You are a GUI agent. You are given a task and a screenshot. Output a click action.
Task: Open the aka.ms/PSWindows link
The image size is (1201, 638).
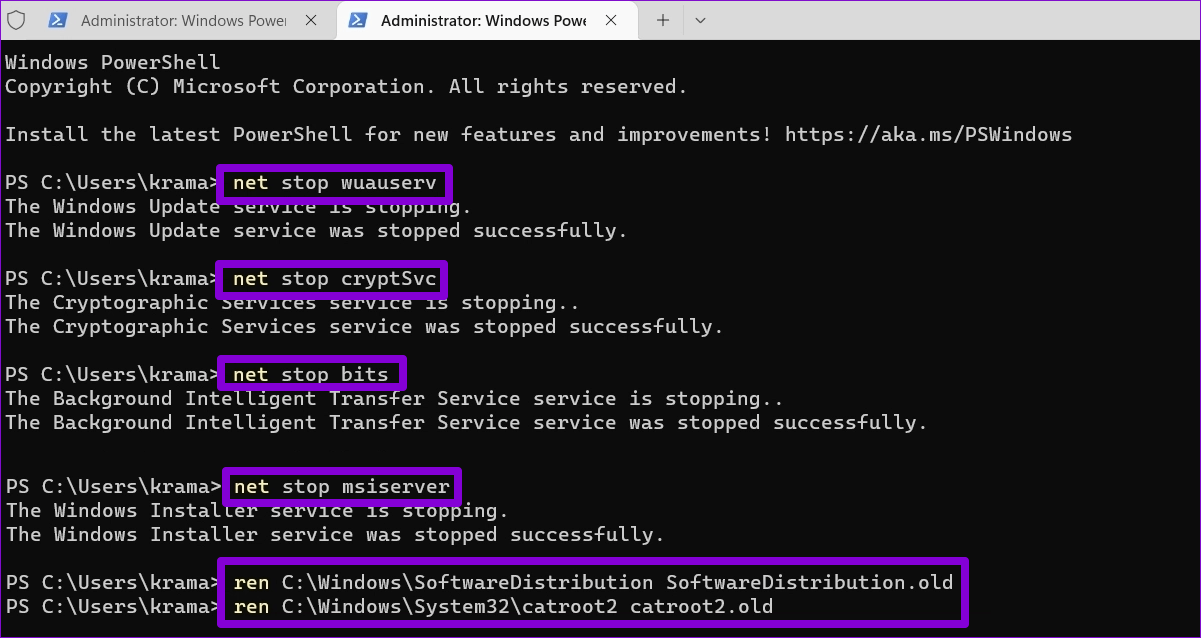click(x=928, y=134)
